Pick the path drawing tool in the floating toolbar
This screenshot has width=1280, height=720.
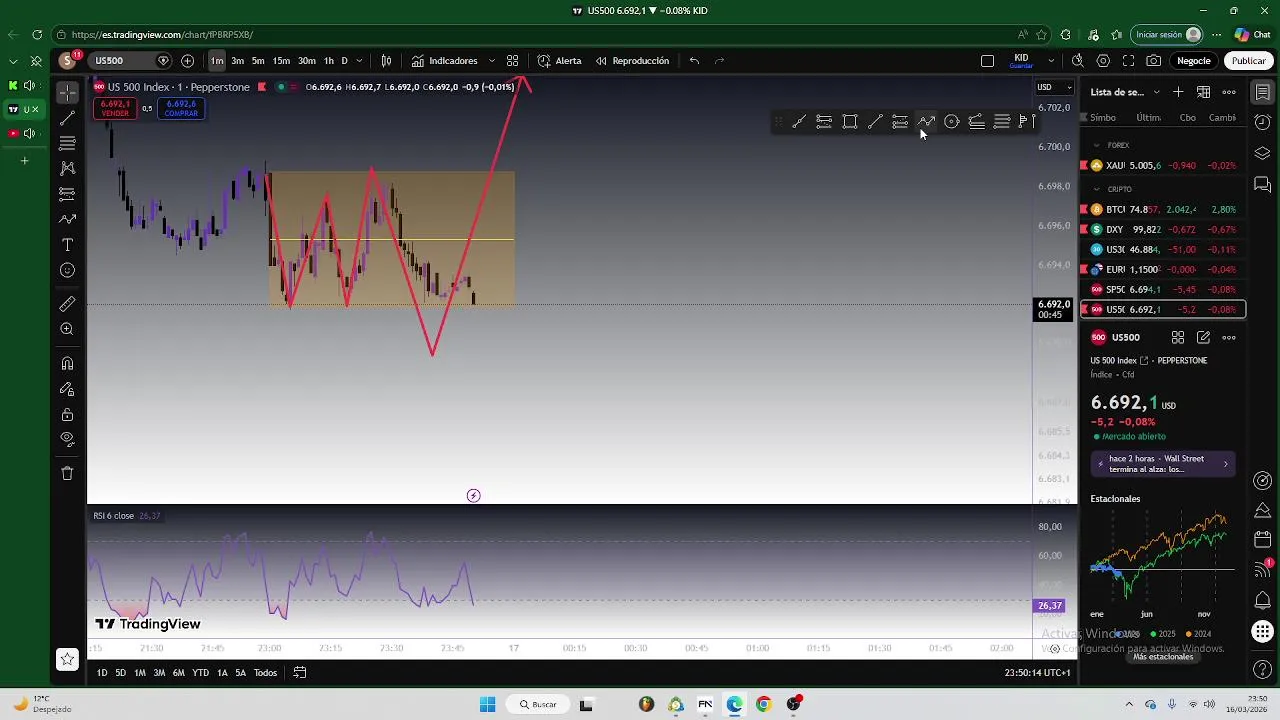click(x=926, y=122)
